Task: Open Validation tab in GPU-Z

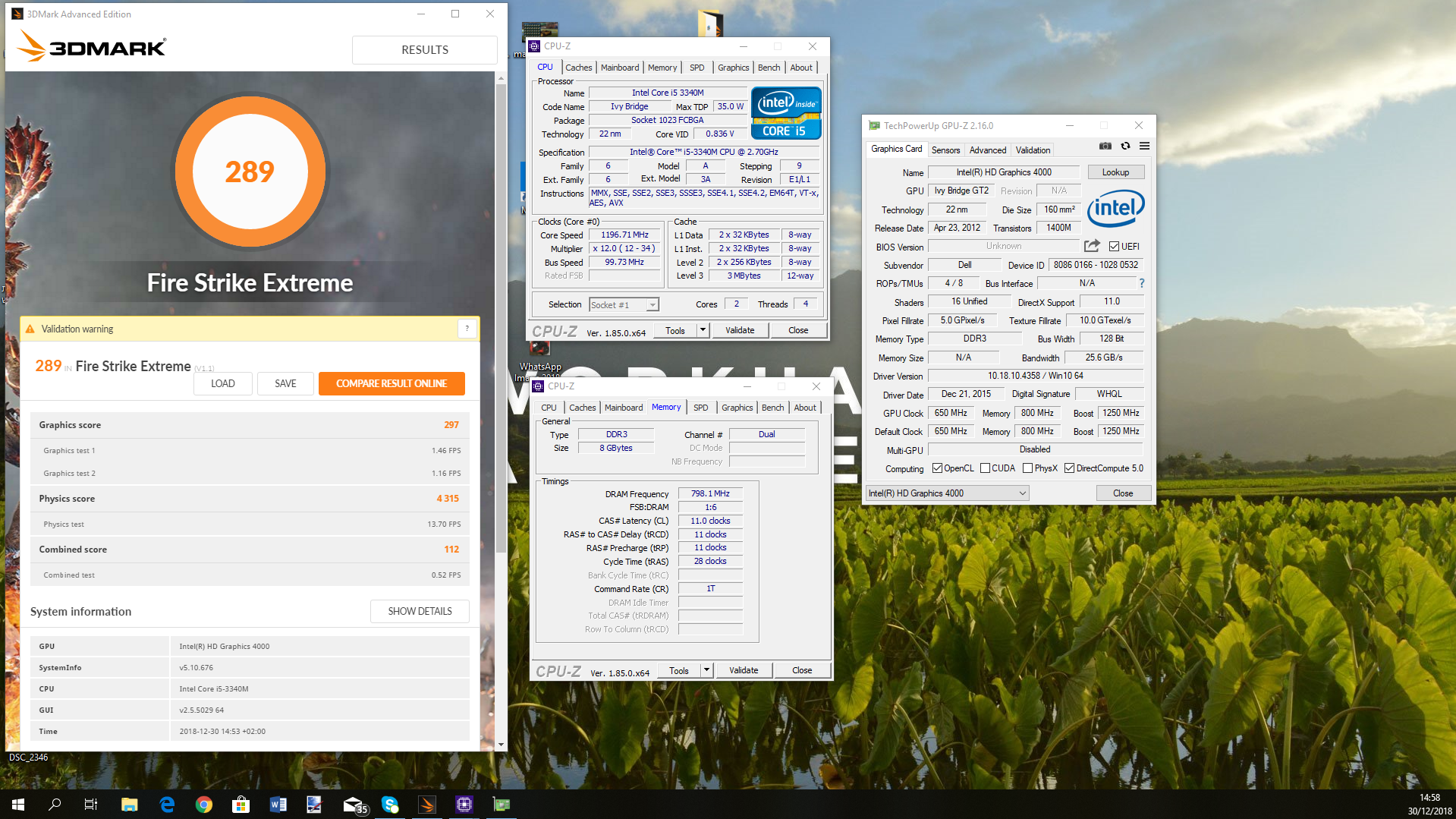Action: click(1033, 150)
